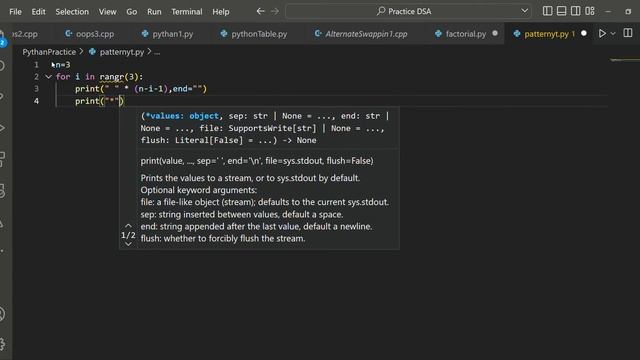Viewport: 640px width, 360px height.
Task: Click line number 3 in the gutter
Action: coord(36,89)
